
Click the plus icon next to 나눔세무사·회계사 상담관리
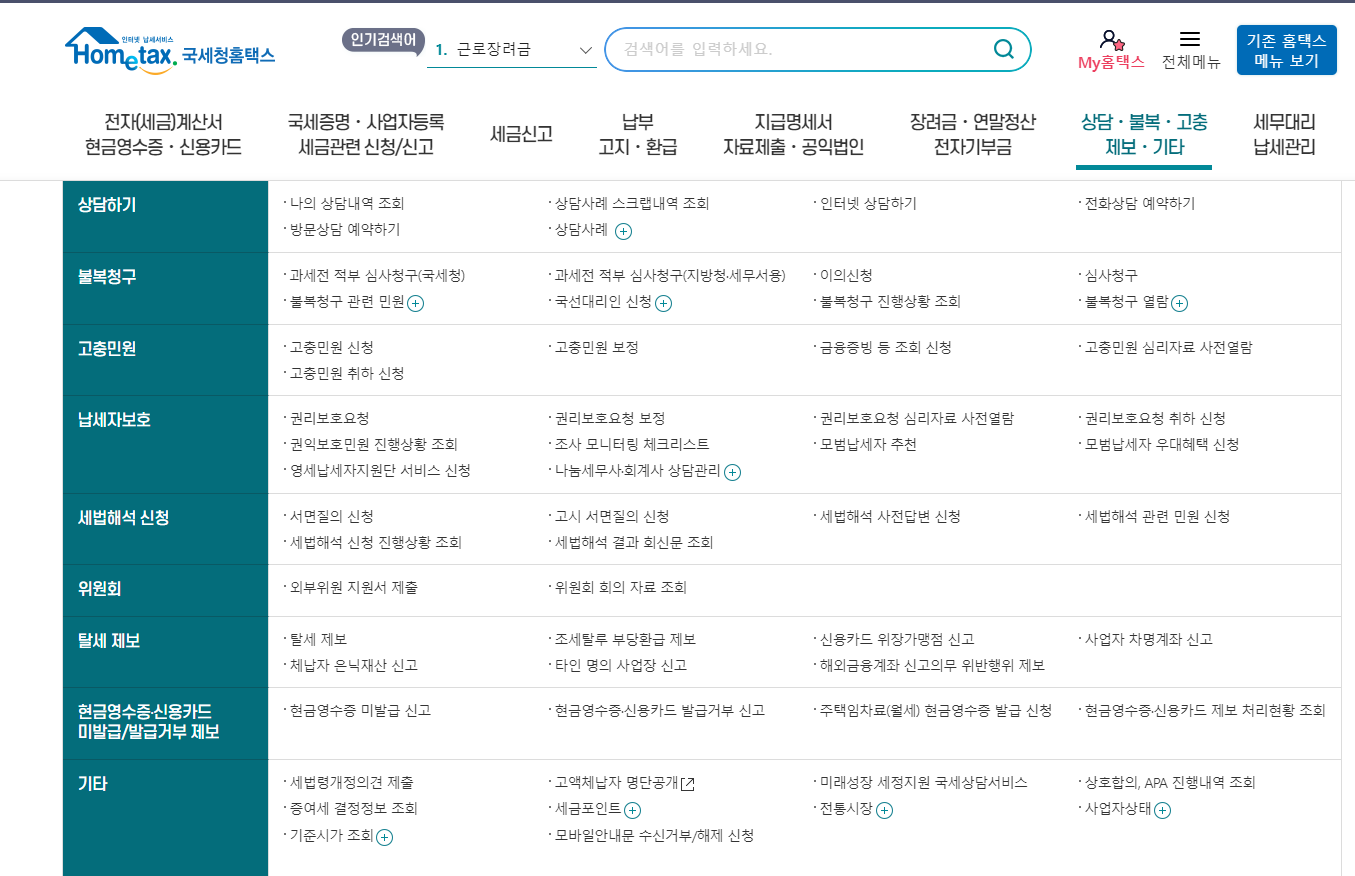pos(731,472)
